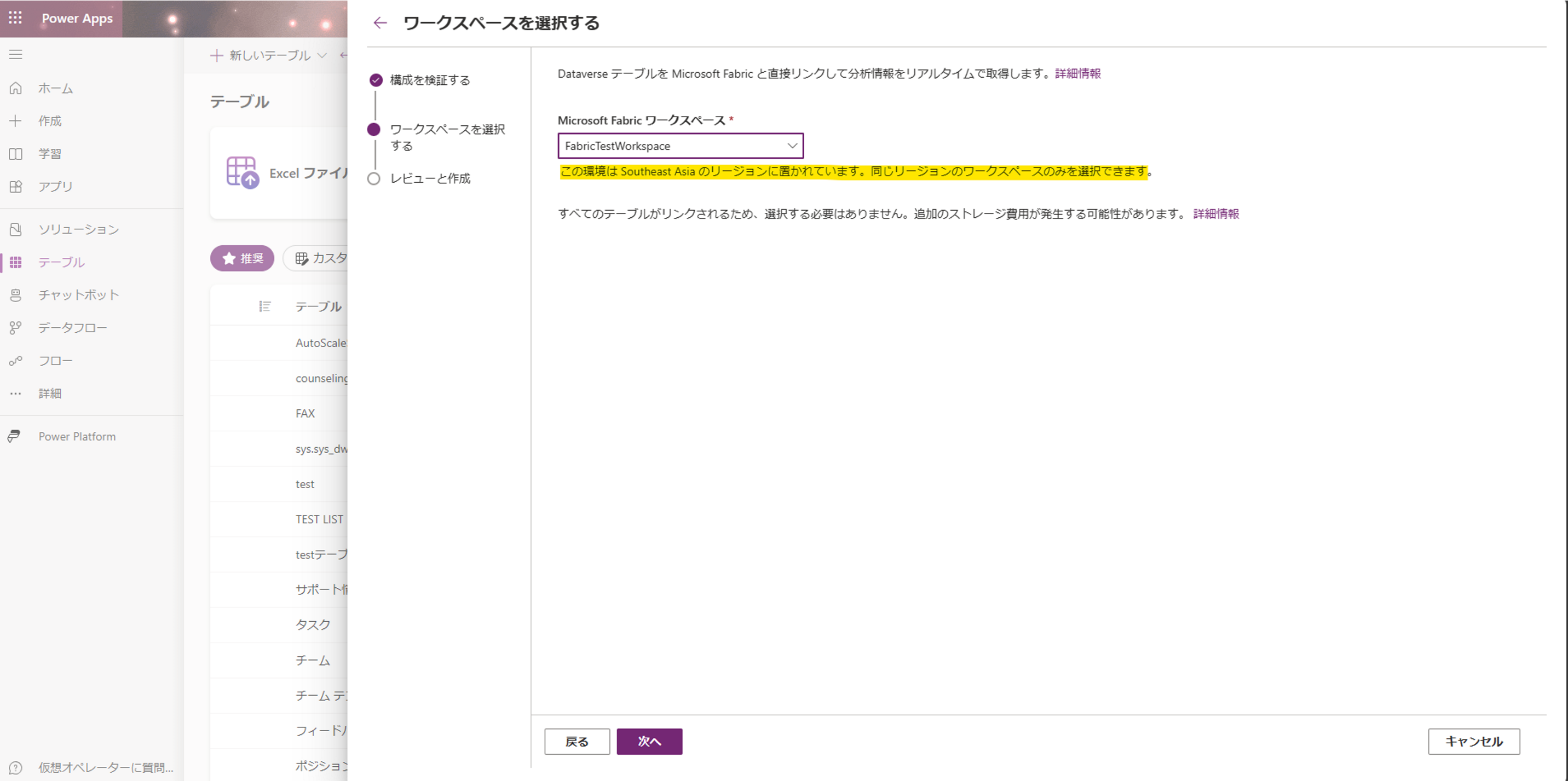Open ソリューション from the sidebar

(78, 229)
